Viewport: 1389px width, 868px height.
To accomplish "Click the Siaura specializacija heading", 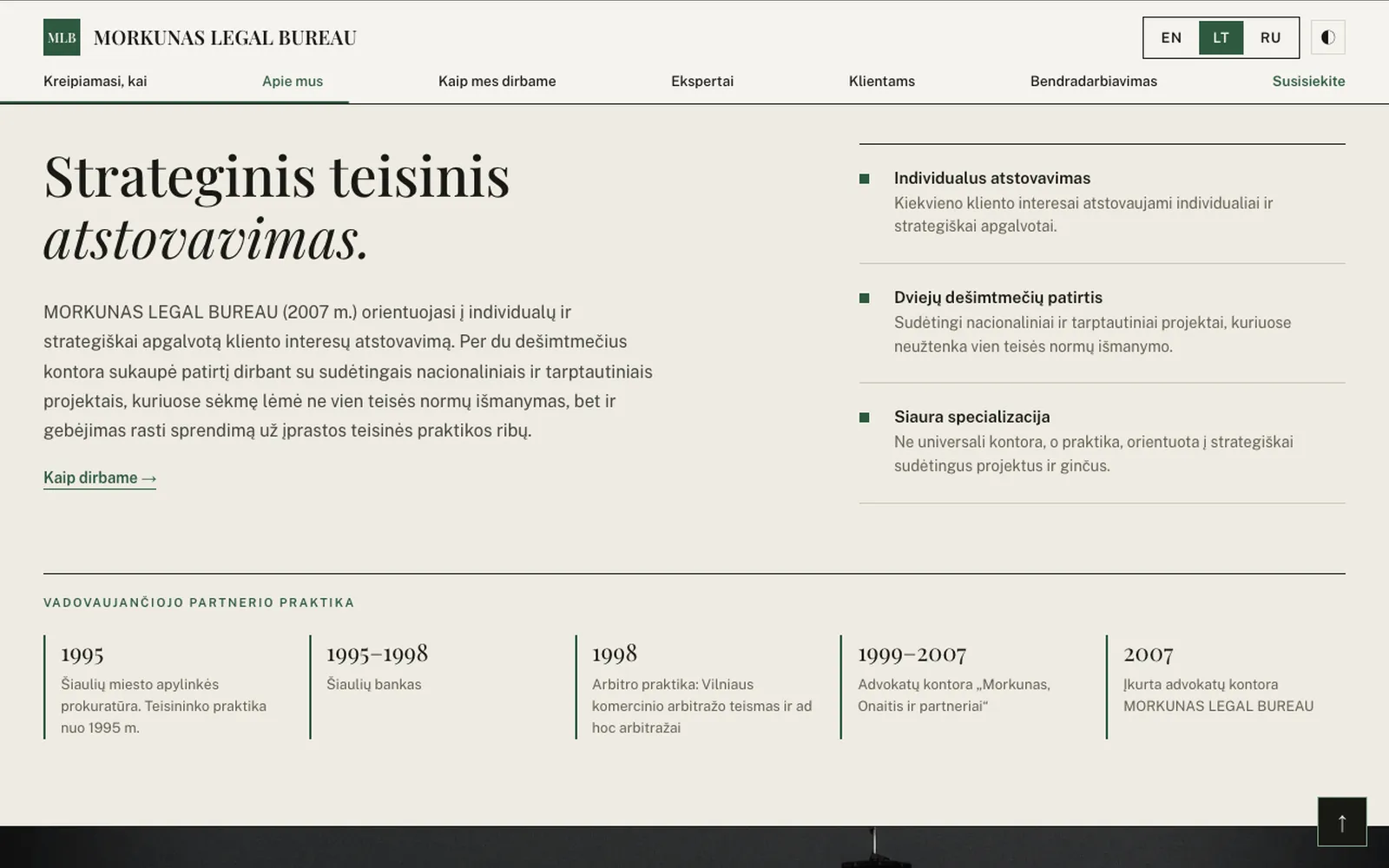I will (x=972, y=417).
